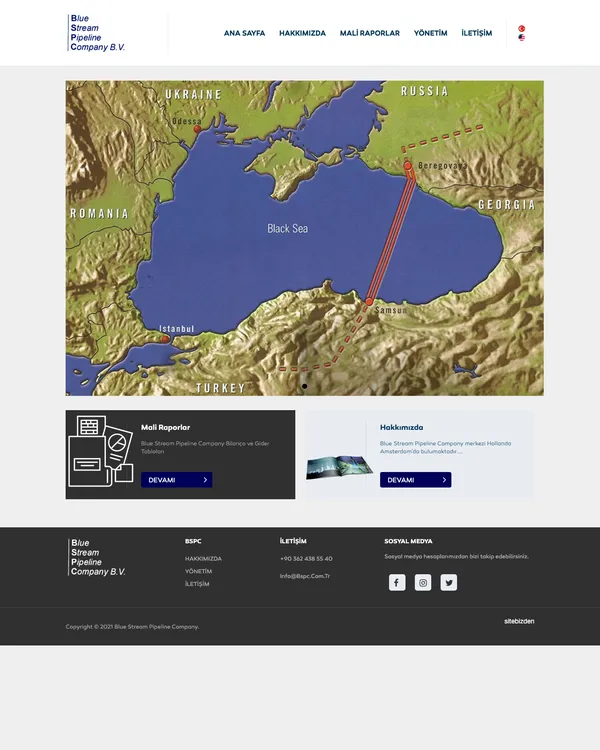Viewport: 600px width, 750px height.
Task: Switch language with the English flag icon
Action: coord(522,37)
